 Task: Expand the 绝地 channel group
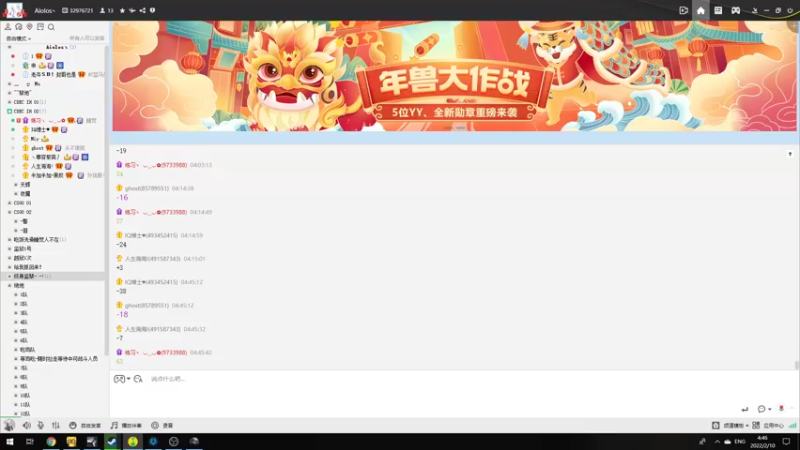coord(9,286)
